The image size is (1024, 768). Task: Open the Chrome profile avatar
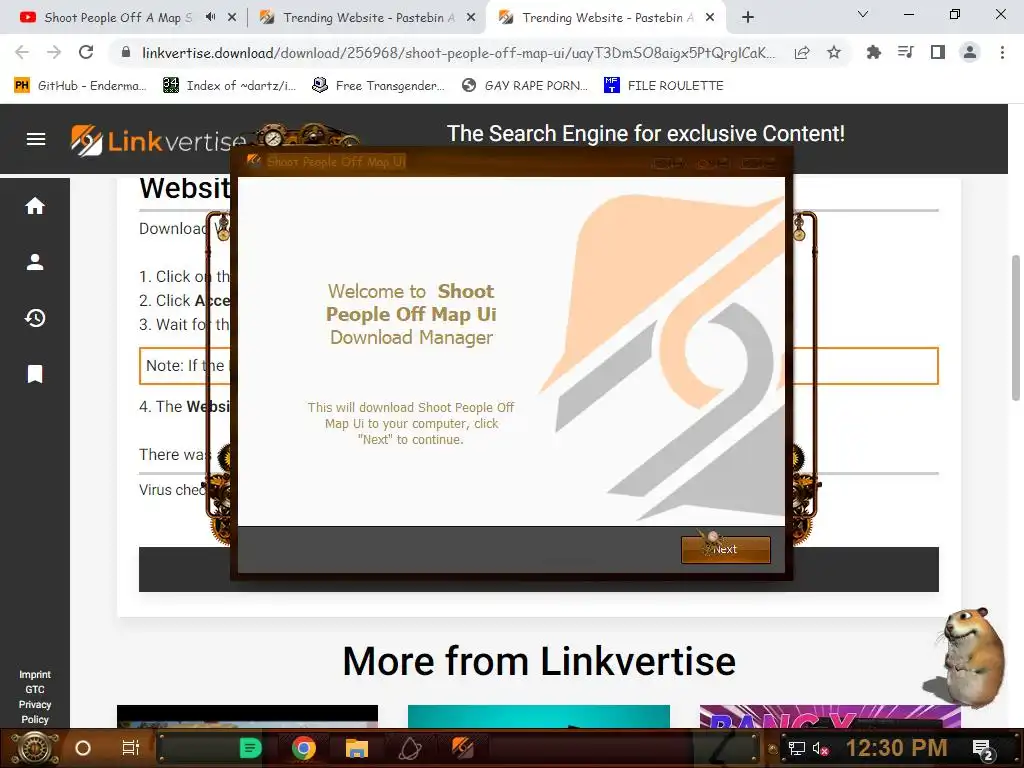[970, 52]
